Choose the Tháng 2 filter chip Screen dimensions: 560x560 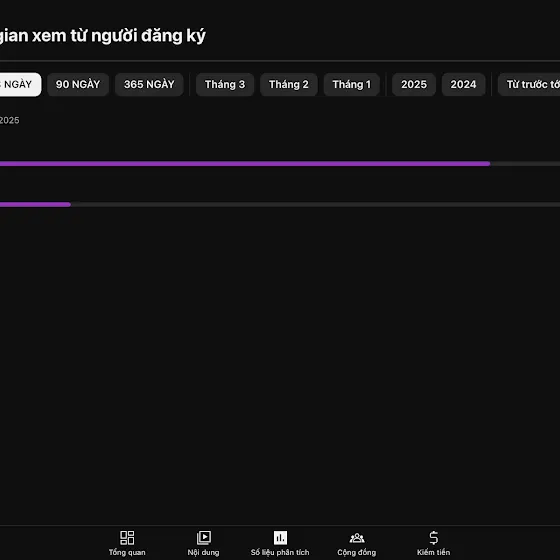click(x=289, y=85)
